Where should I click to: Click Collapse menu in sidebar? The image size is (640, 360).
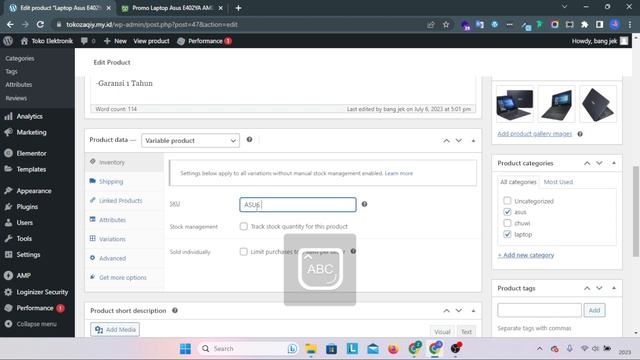point(36,324)
